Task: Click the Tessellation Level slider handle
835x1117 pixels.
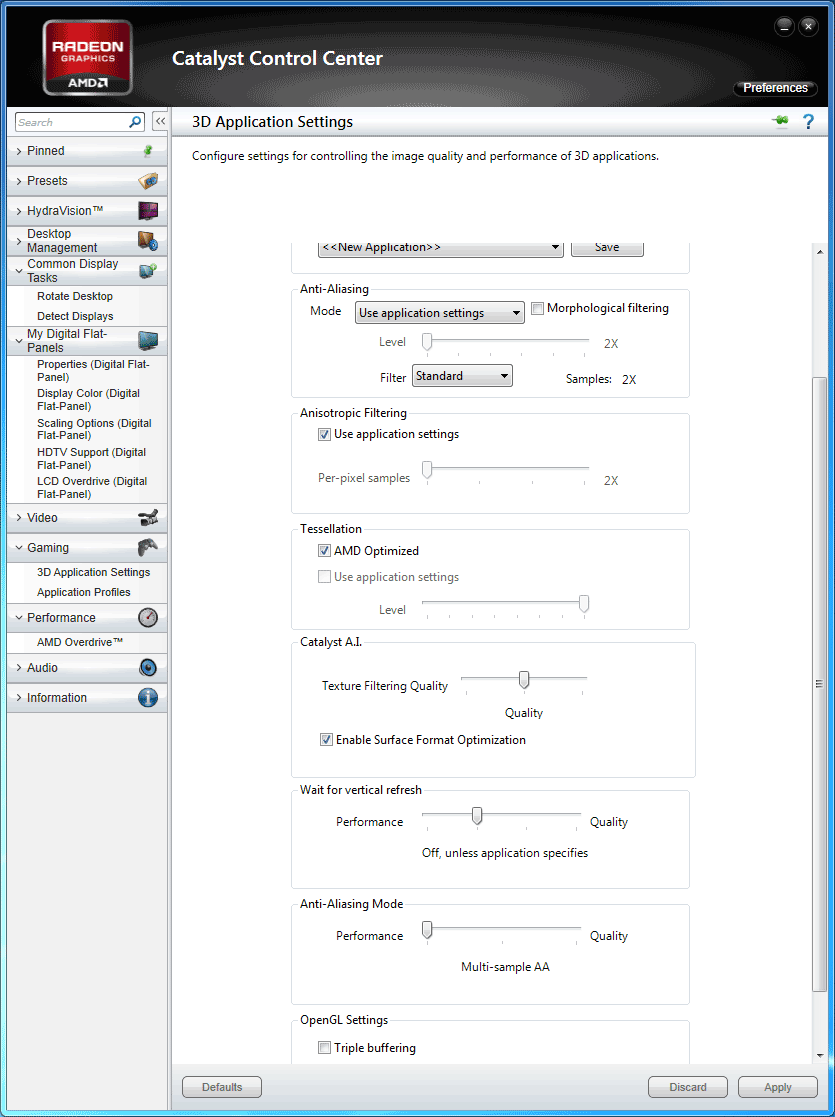Action: [x=584, y=603]
